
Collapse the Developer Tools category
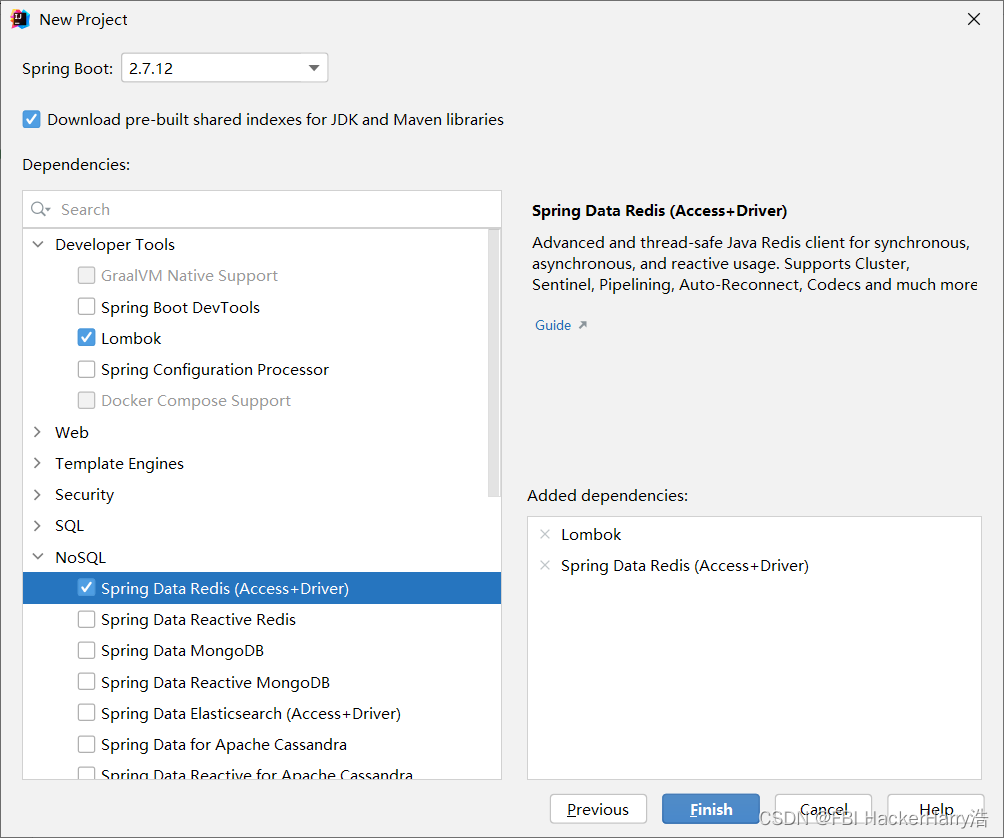click(x=38, y=244)
